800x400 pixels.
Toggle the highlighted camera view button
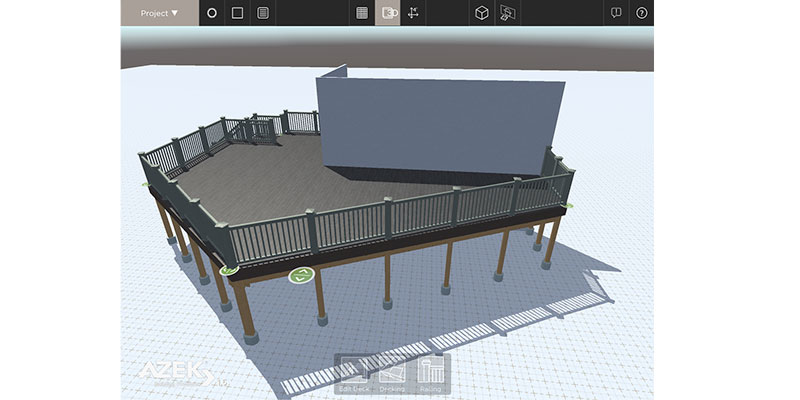pyautogui.click(x=388, y=13)
